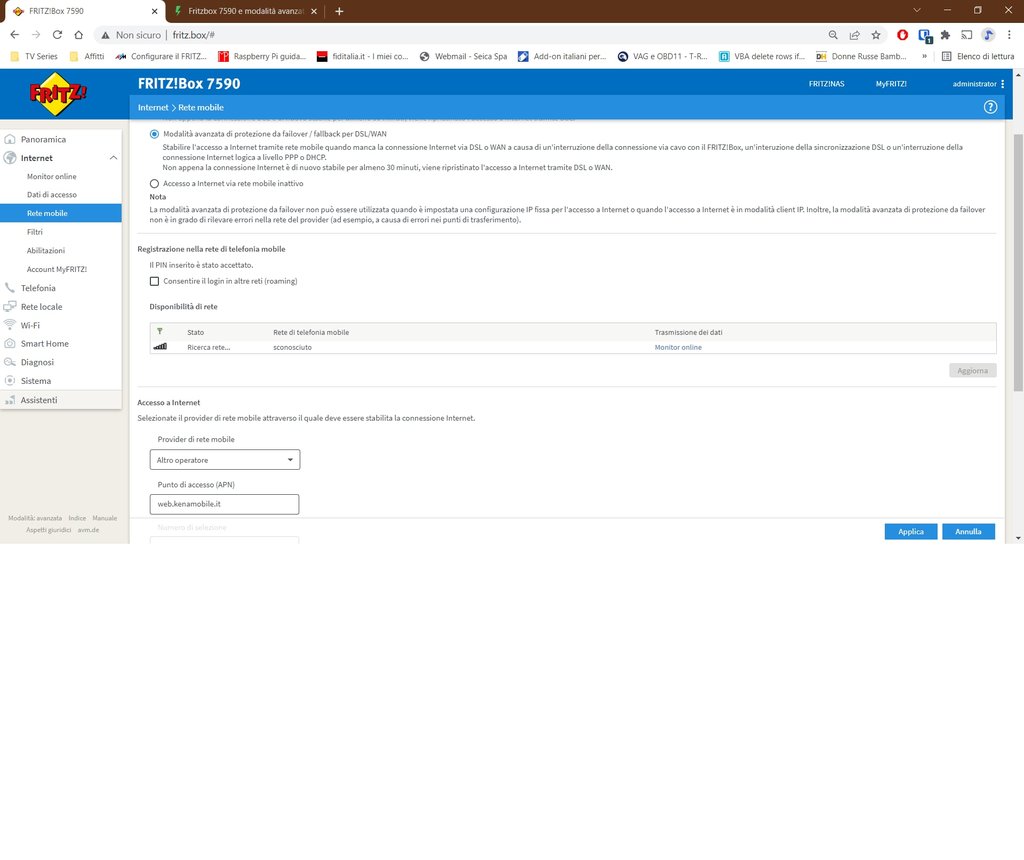The width and height of the screenshot is (1024, 860).
Task: Open avm.de footer link
Action: 88,530
